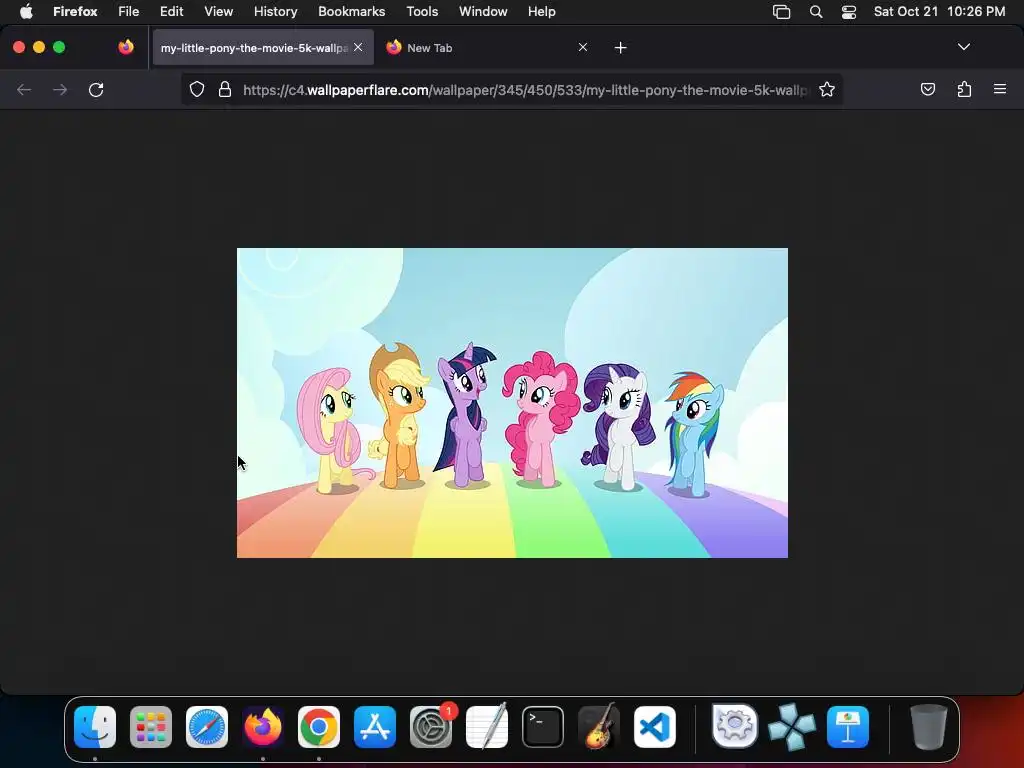Click the Firefox icon in the Dock
Viewport: 1024px width, 768px height.
coord(263,727)
